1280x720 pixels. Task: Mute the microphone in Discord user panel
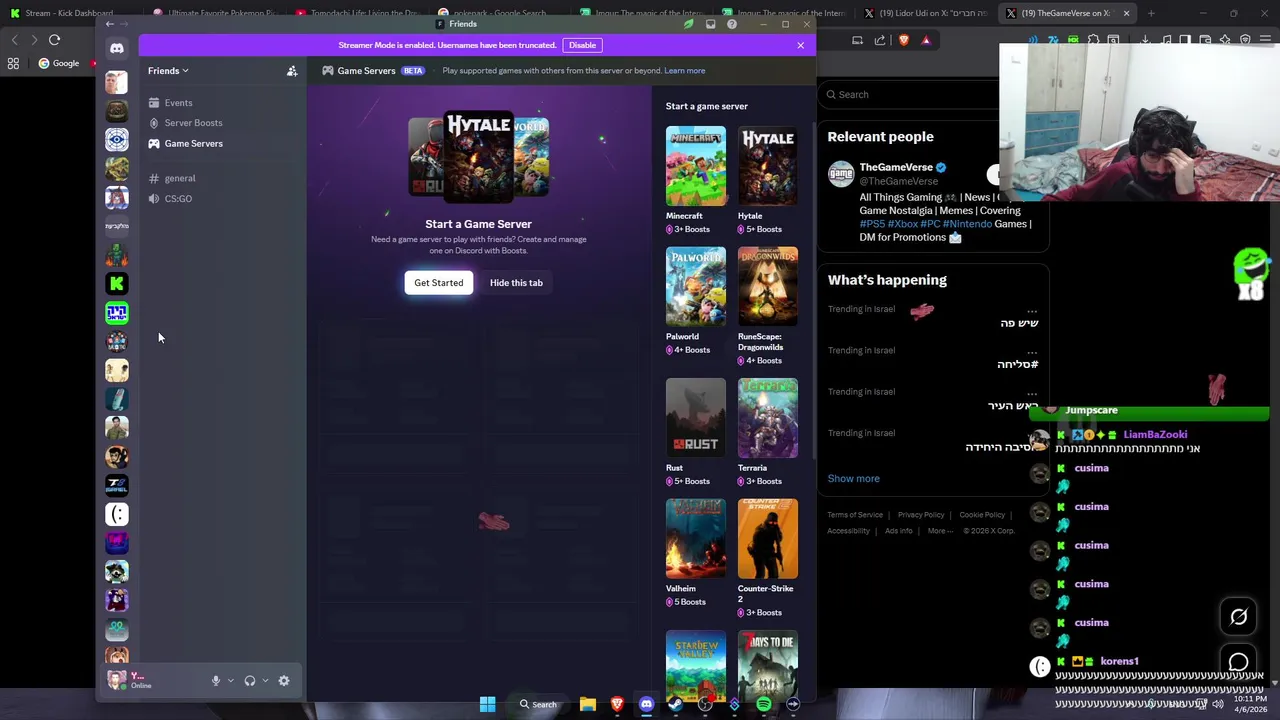tap(215, 681)
